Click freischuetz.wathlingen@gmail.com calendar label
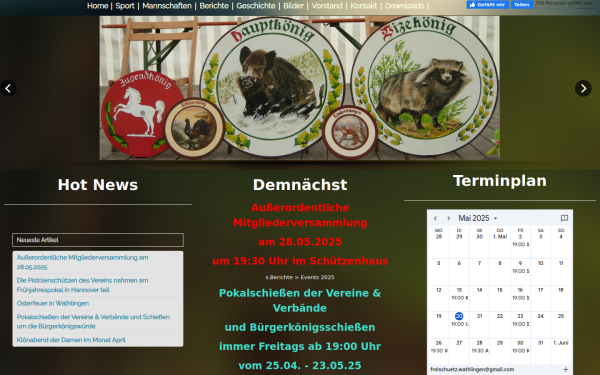This screenshot has height=375, width=600. click(472, 370)
